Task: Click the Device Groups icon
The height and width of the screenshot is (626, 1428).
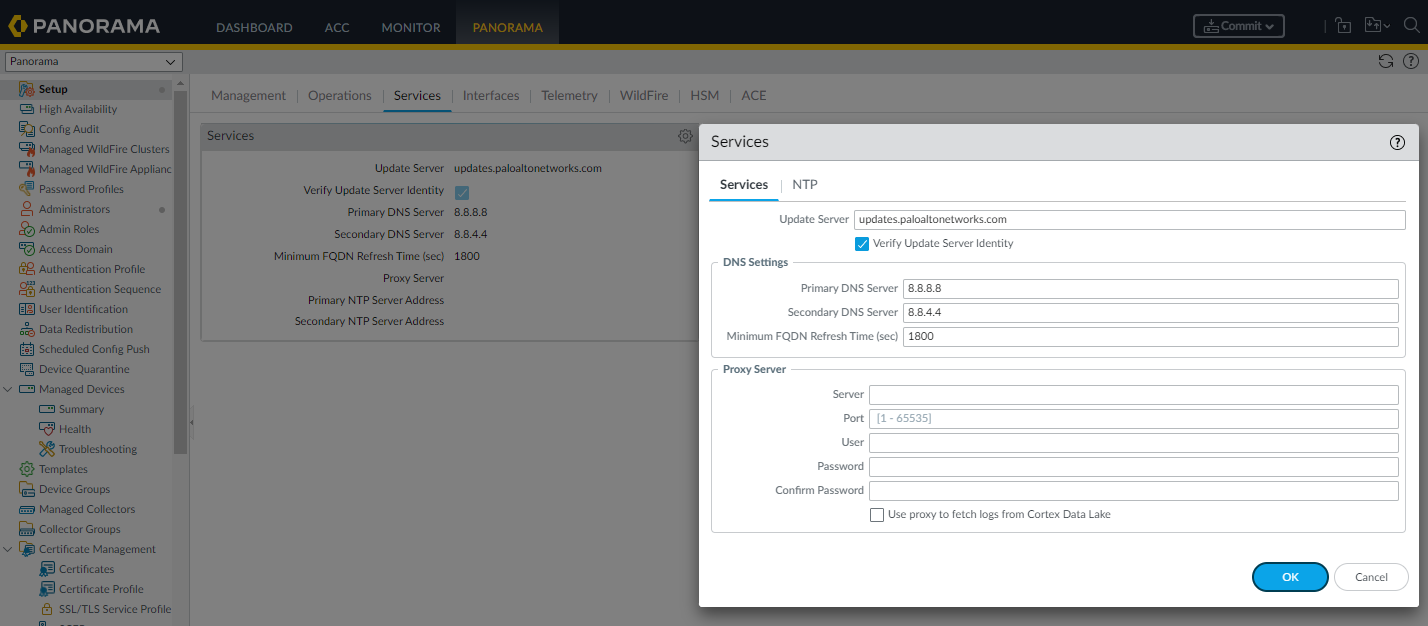Action: (27, 489)
